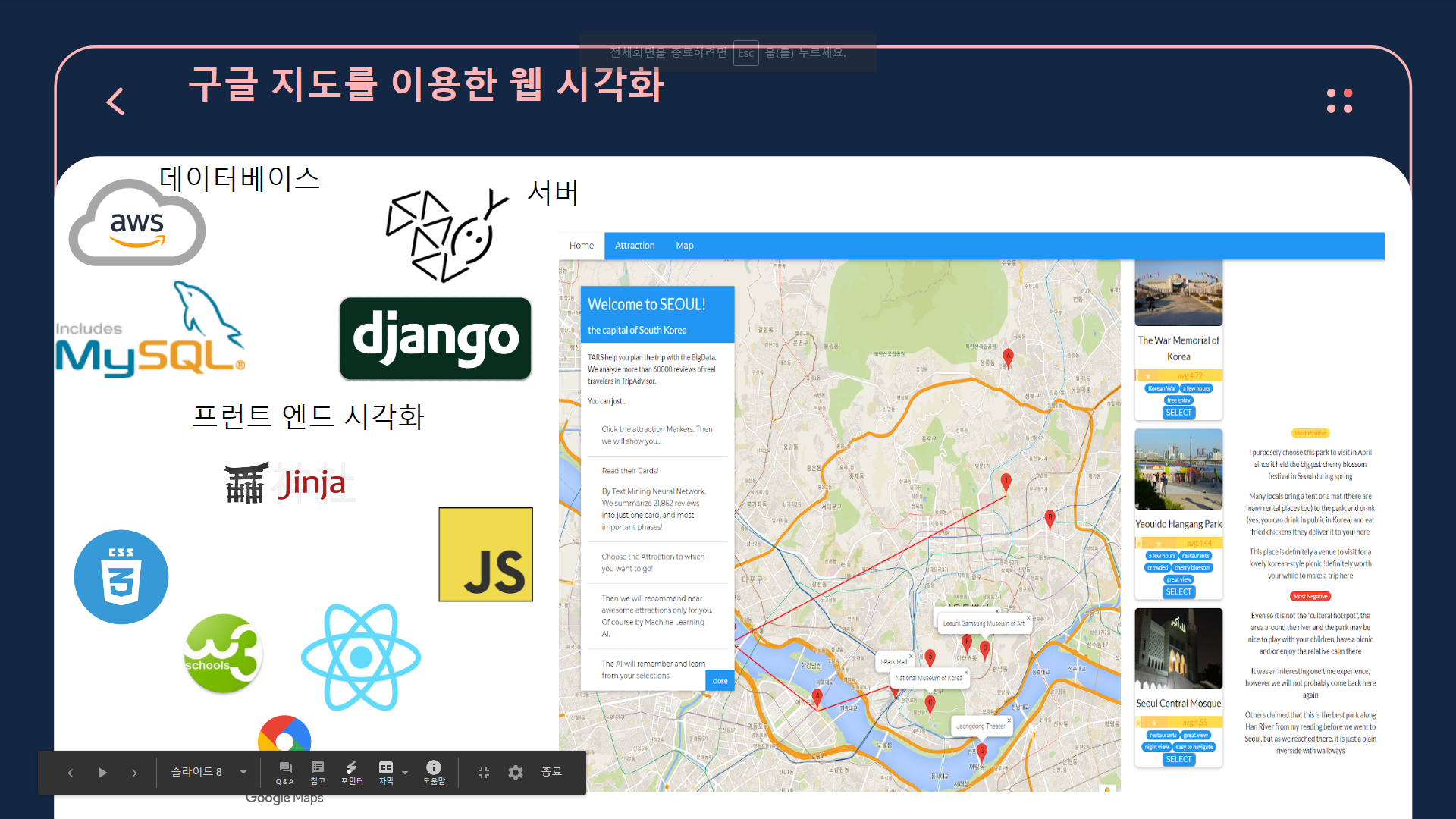Click the four-dot menu icon on slide
This screenshot has height=819, width=1456.
tap(1339, 101)
